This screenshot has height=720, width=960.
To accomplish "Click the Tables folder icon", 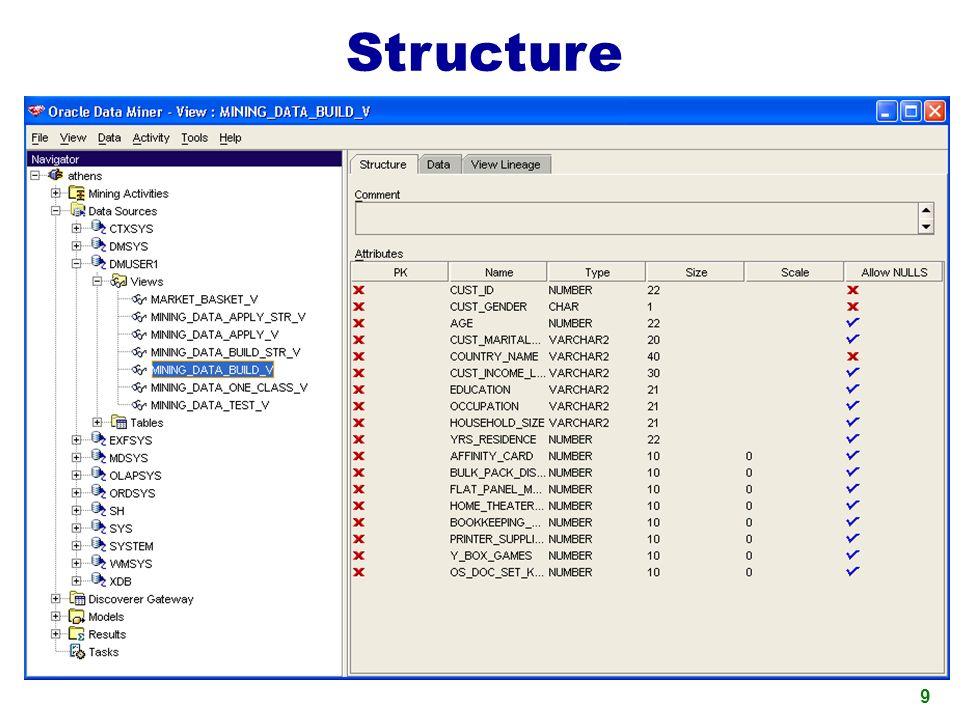I will coord(118,422).
